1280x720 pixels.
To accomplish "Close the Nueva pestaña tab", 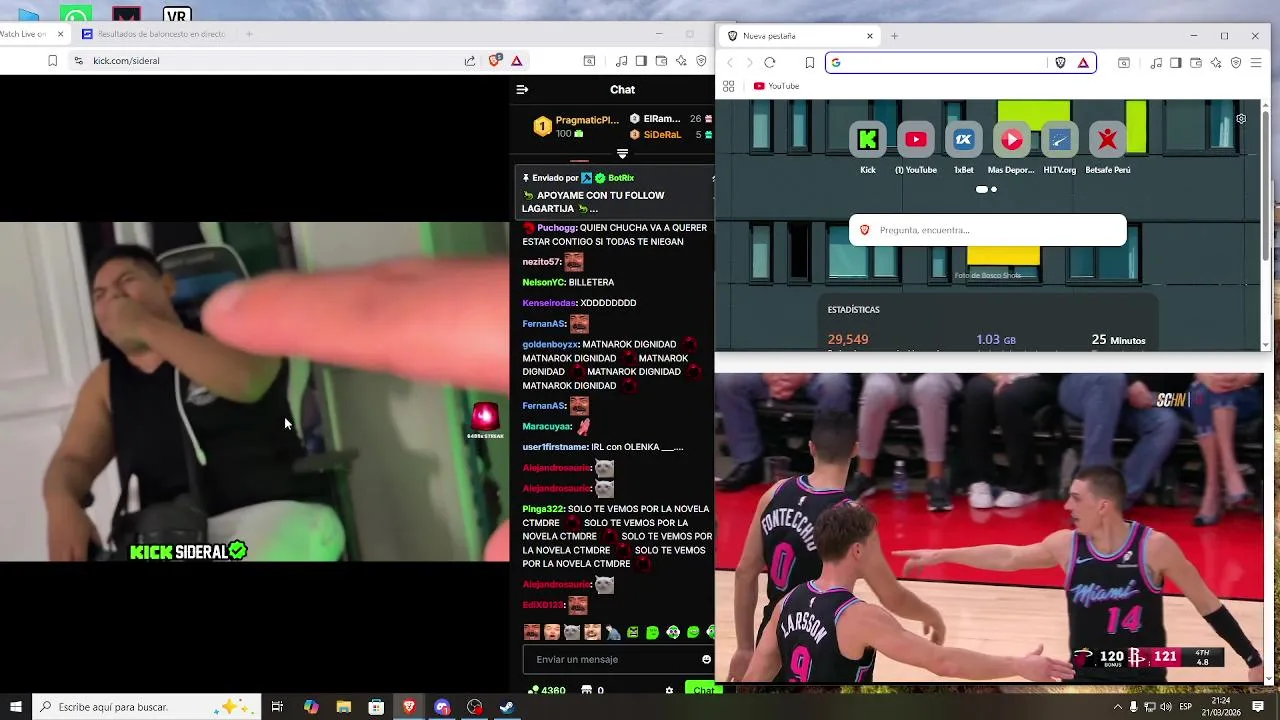I will point(869,36).
